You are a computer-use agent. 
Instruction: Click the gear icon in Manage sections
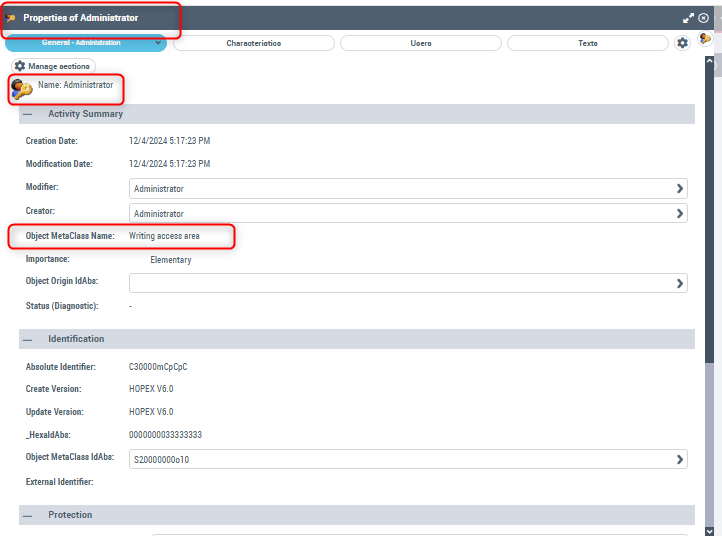[20, 66]
